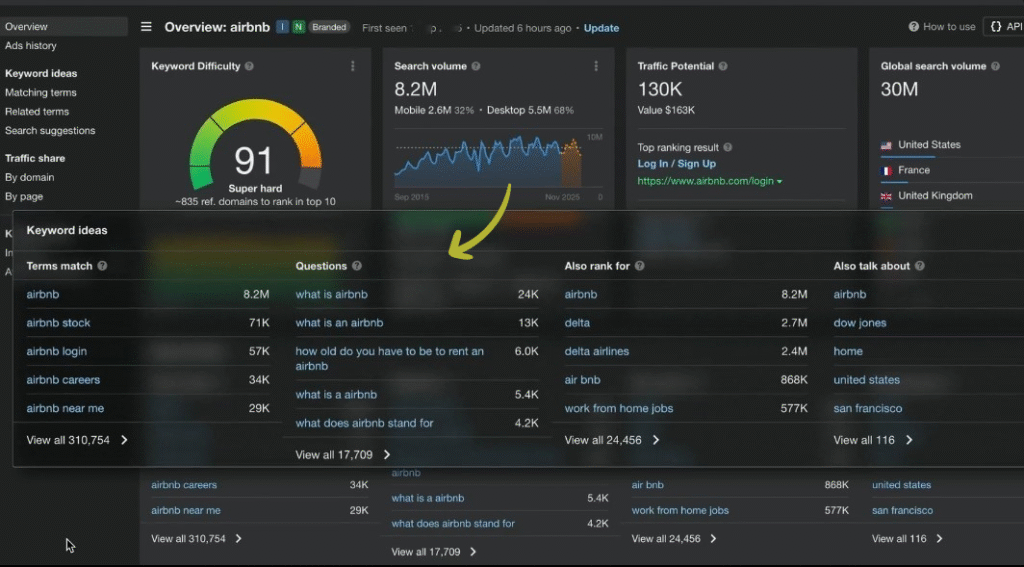Click 'how old do you have to be' question

click(x=389, y=359)
